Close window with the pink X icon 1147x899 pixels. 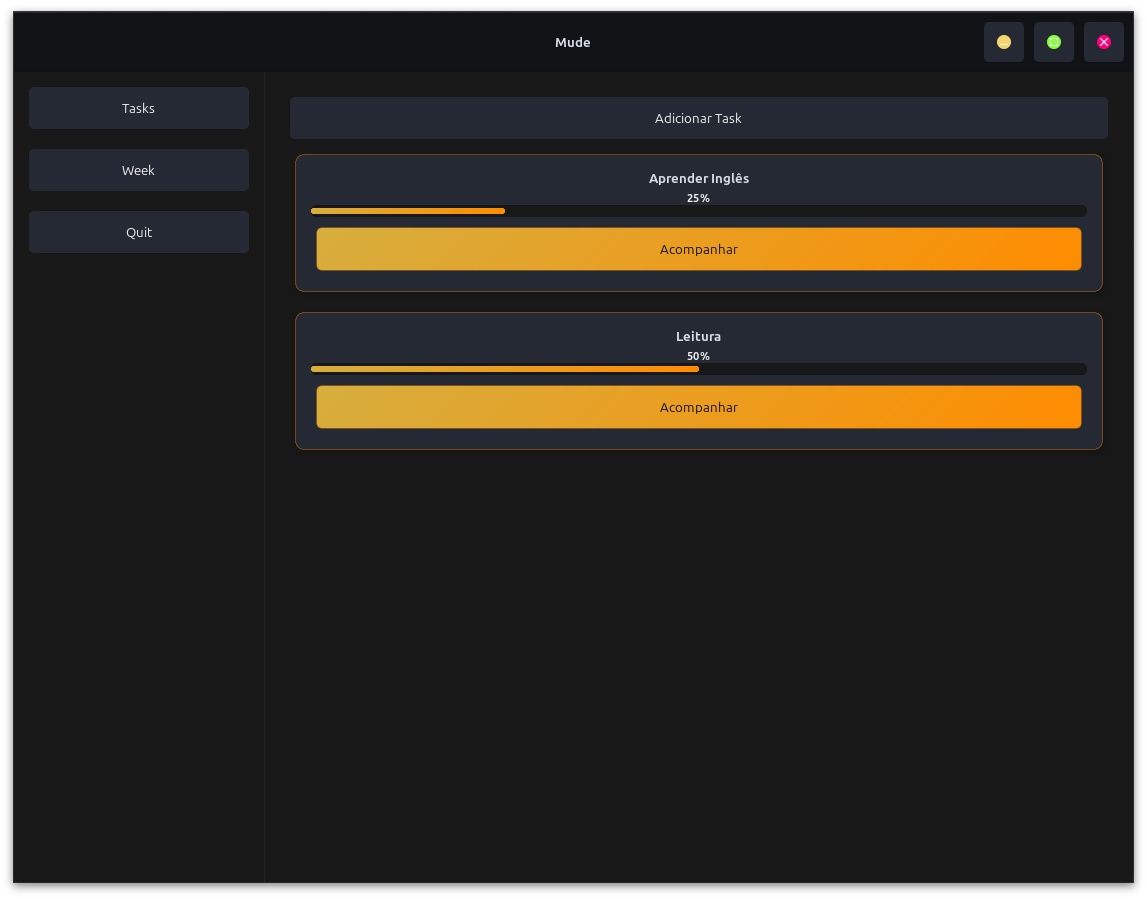(x=1104, y=42)
